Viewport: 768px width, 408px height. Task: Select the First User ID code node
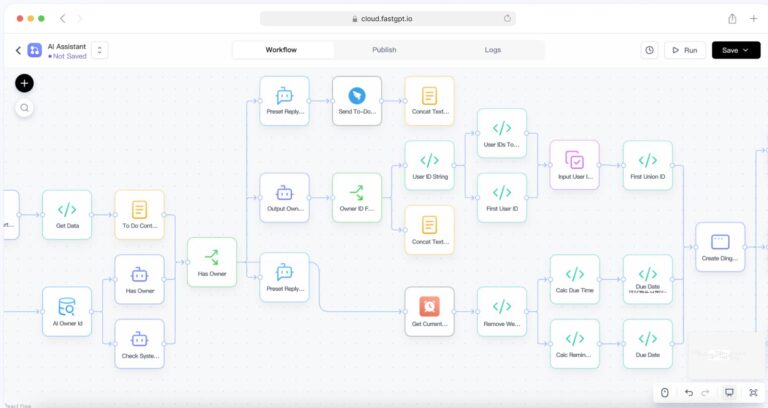[502, 197]
